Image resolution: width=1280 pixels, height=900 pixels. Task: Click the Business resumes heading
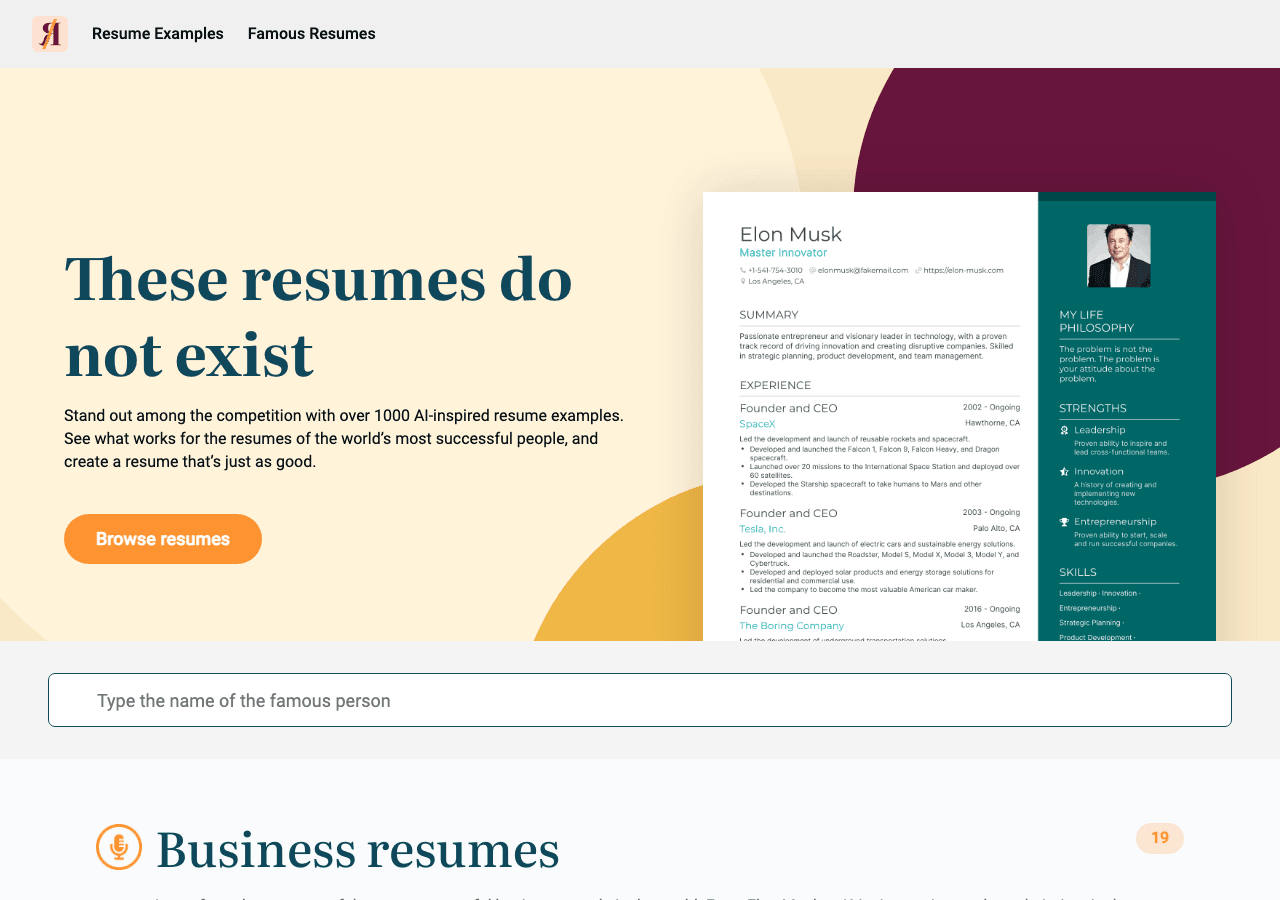(358, 850)
